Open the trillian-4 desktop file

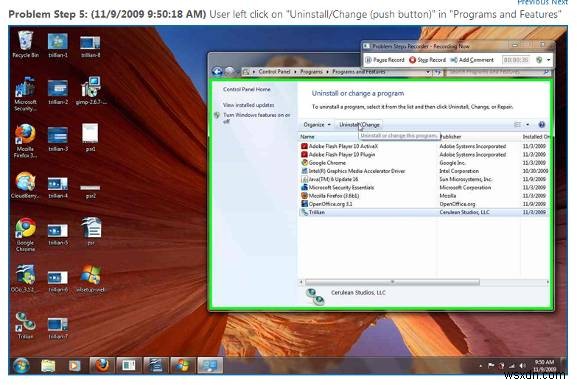[x=58, y=187]
